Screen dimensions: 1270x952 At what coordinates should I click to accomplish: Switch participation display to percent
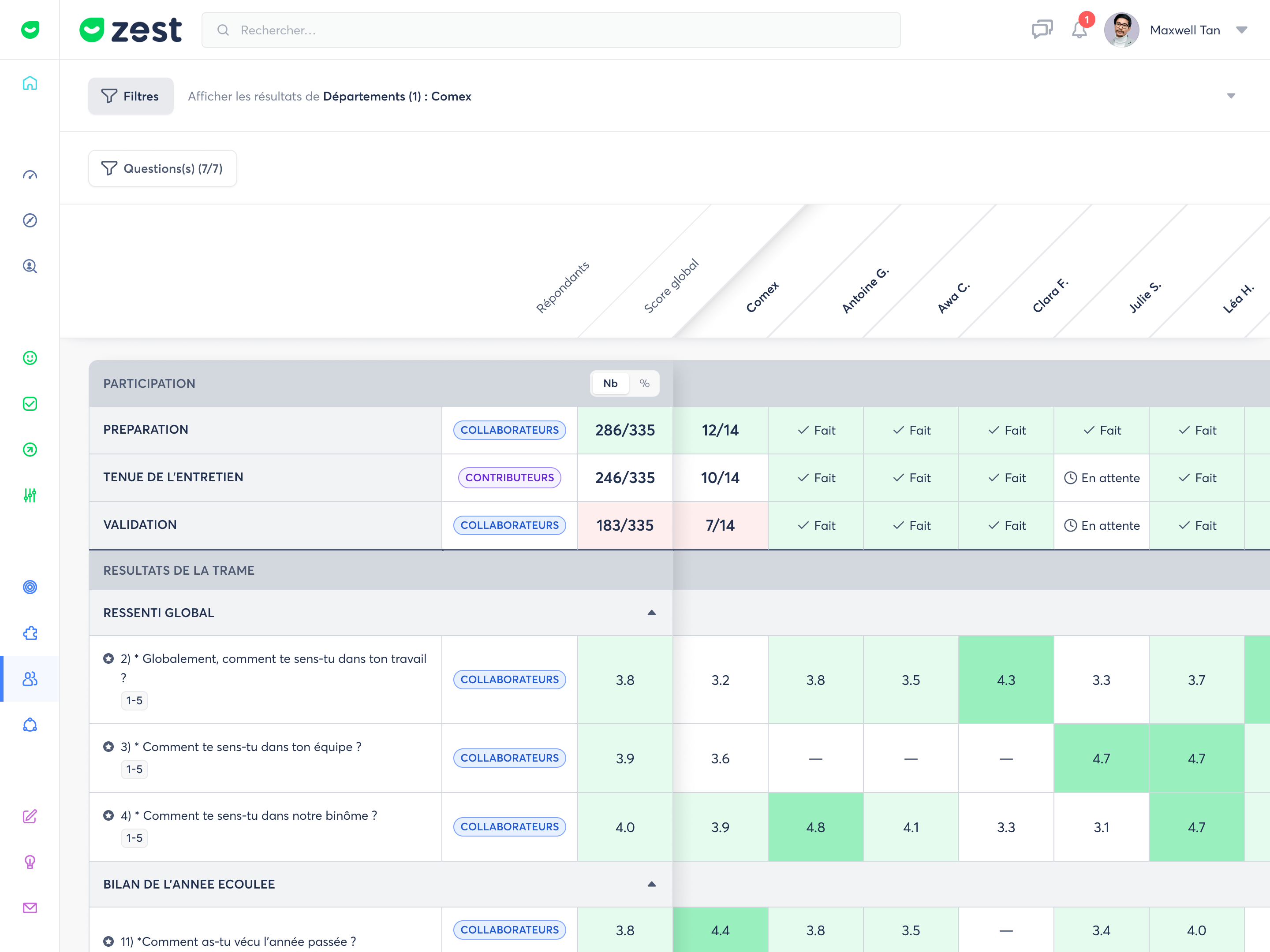(x=644, y=383)
